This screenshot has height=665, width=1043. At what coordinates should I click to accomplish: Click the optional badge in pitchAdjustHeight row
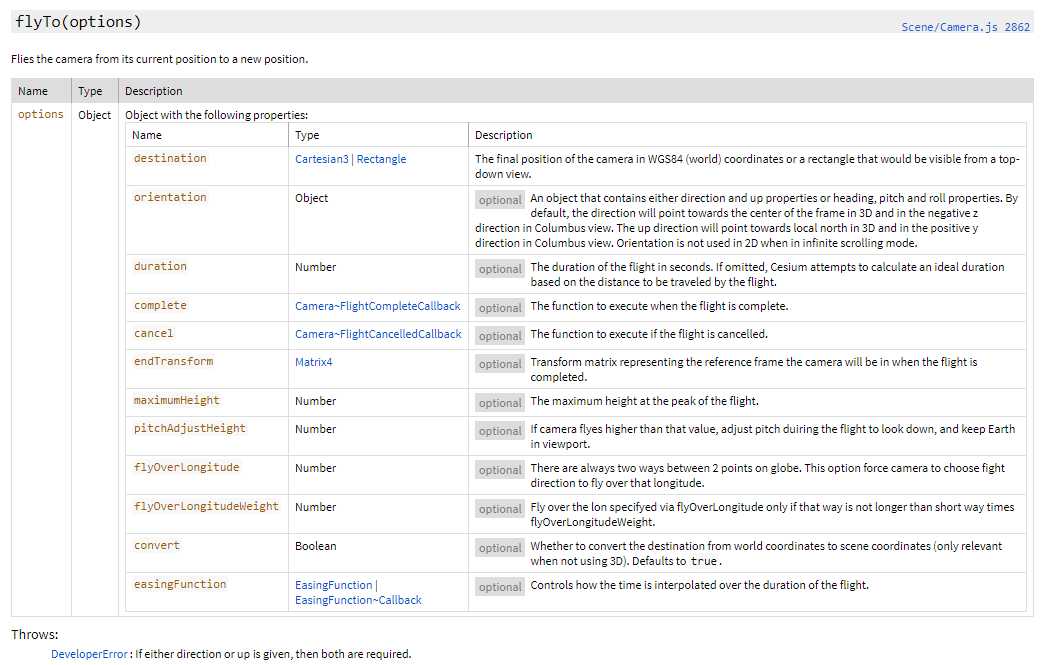pos(500,431)
